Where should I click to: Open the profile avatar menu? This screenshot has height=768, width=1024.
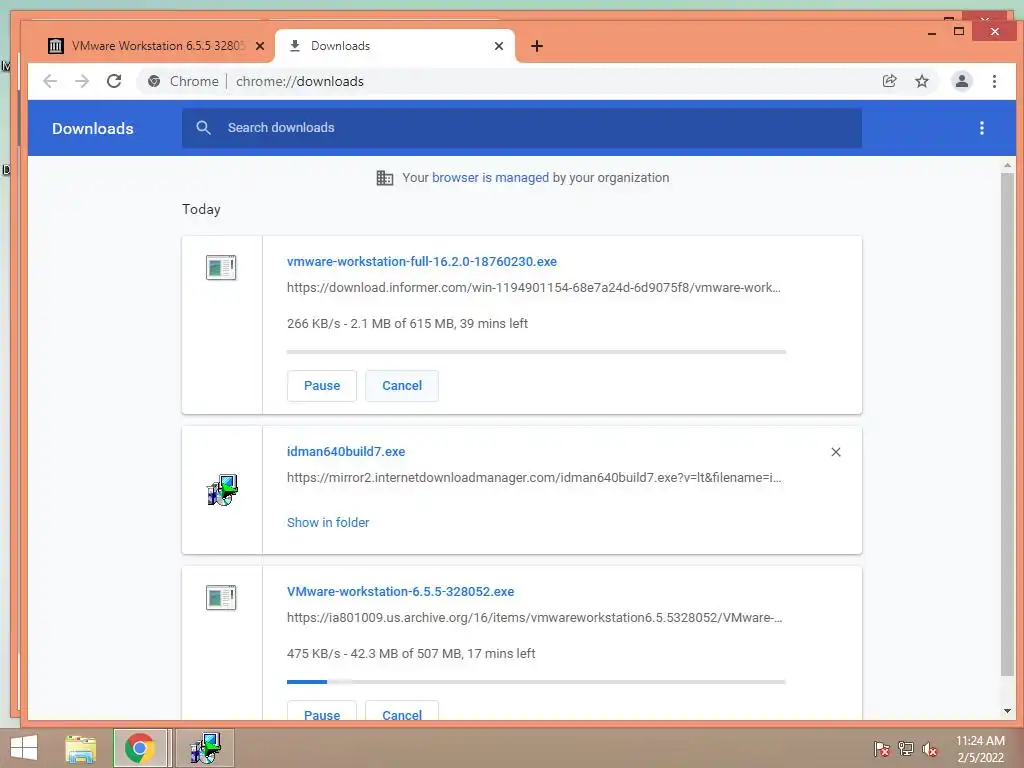[962, 81]
